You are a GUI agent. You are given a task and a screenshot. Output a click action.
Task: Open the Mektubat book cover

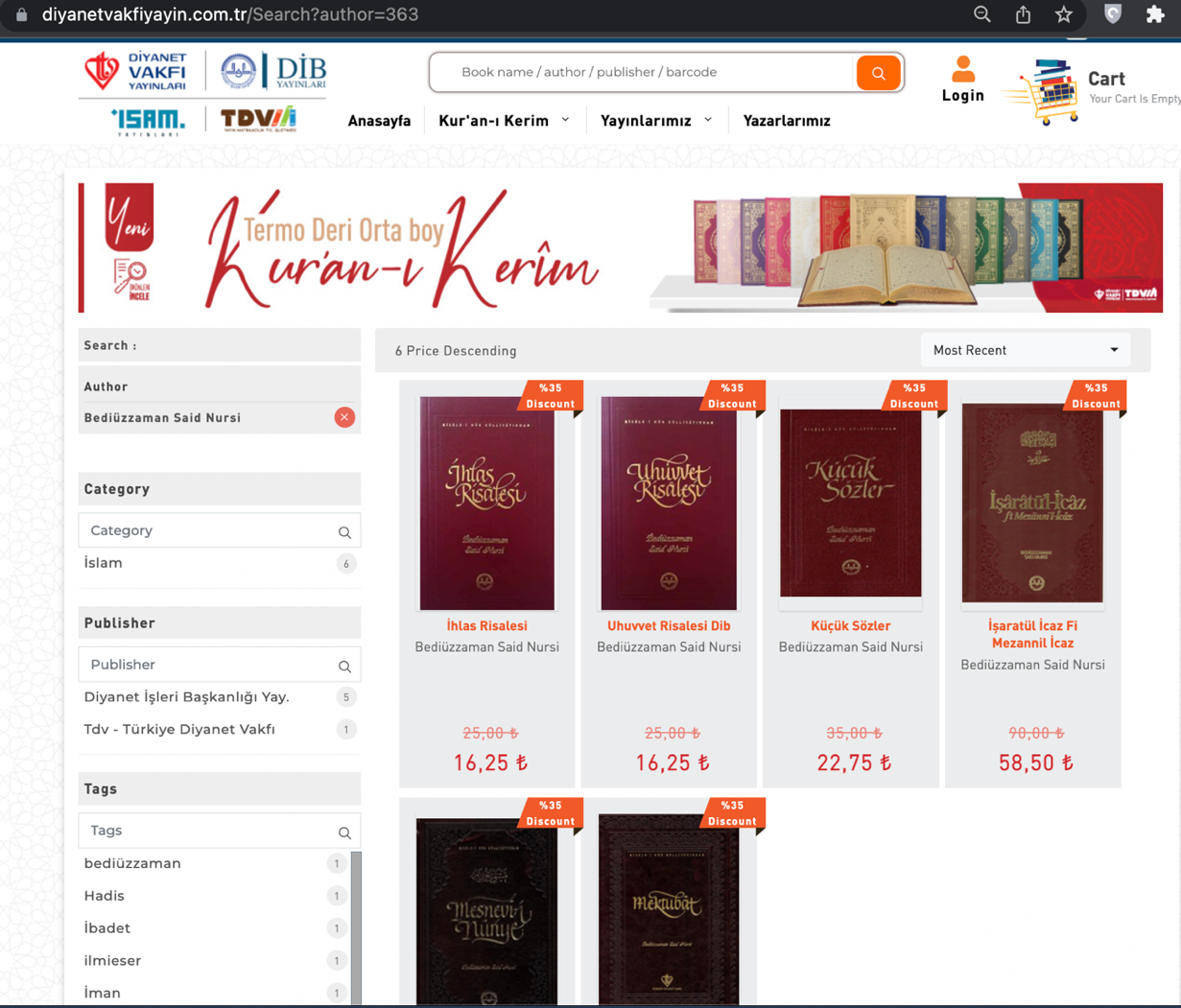point(669,910)
